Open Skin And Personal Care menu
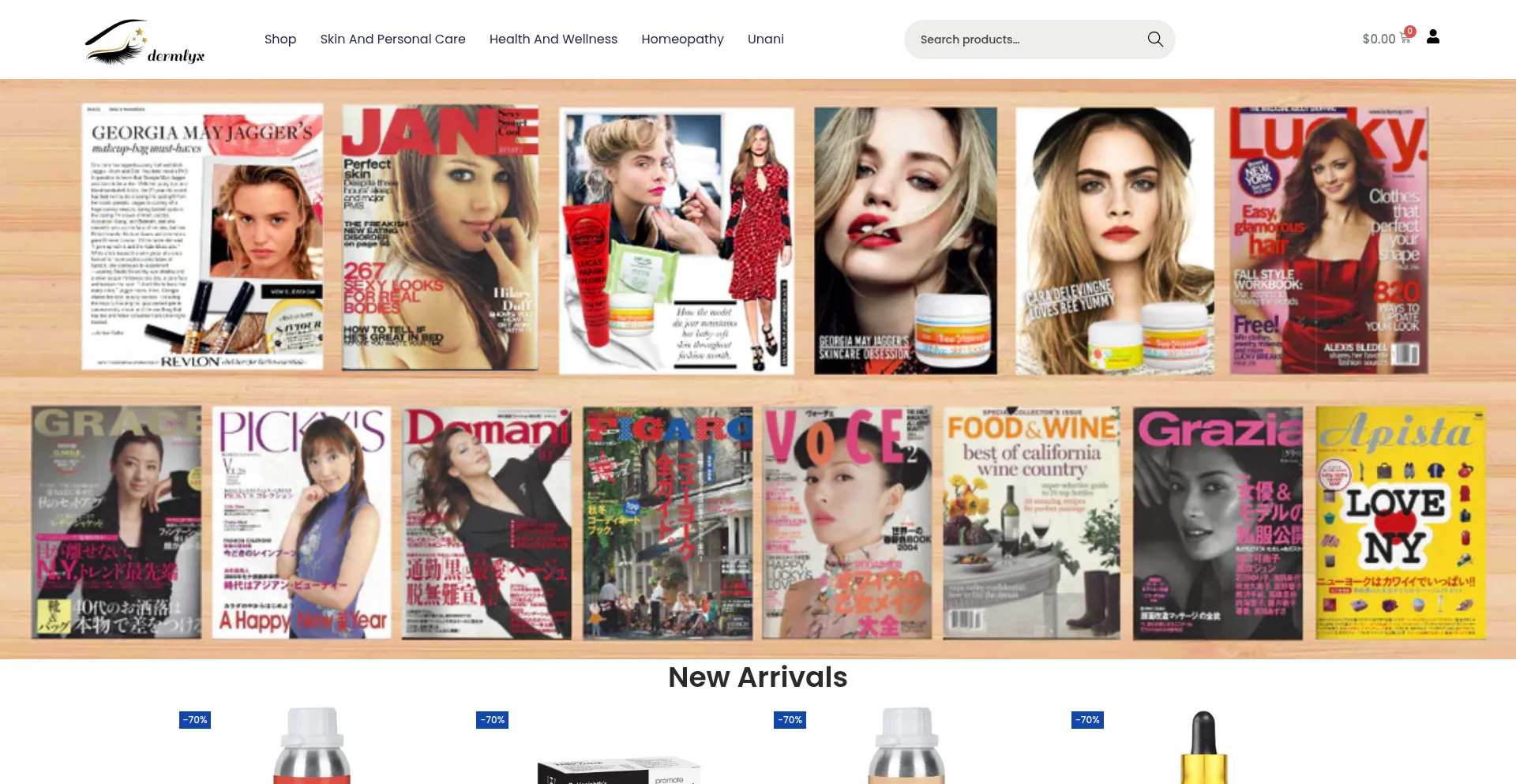Image resolution: width=1516 pixels, height=784 pixels. 392,39
